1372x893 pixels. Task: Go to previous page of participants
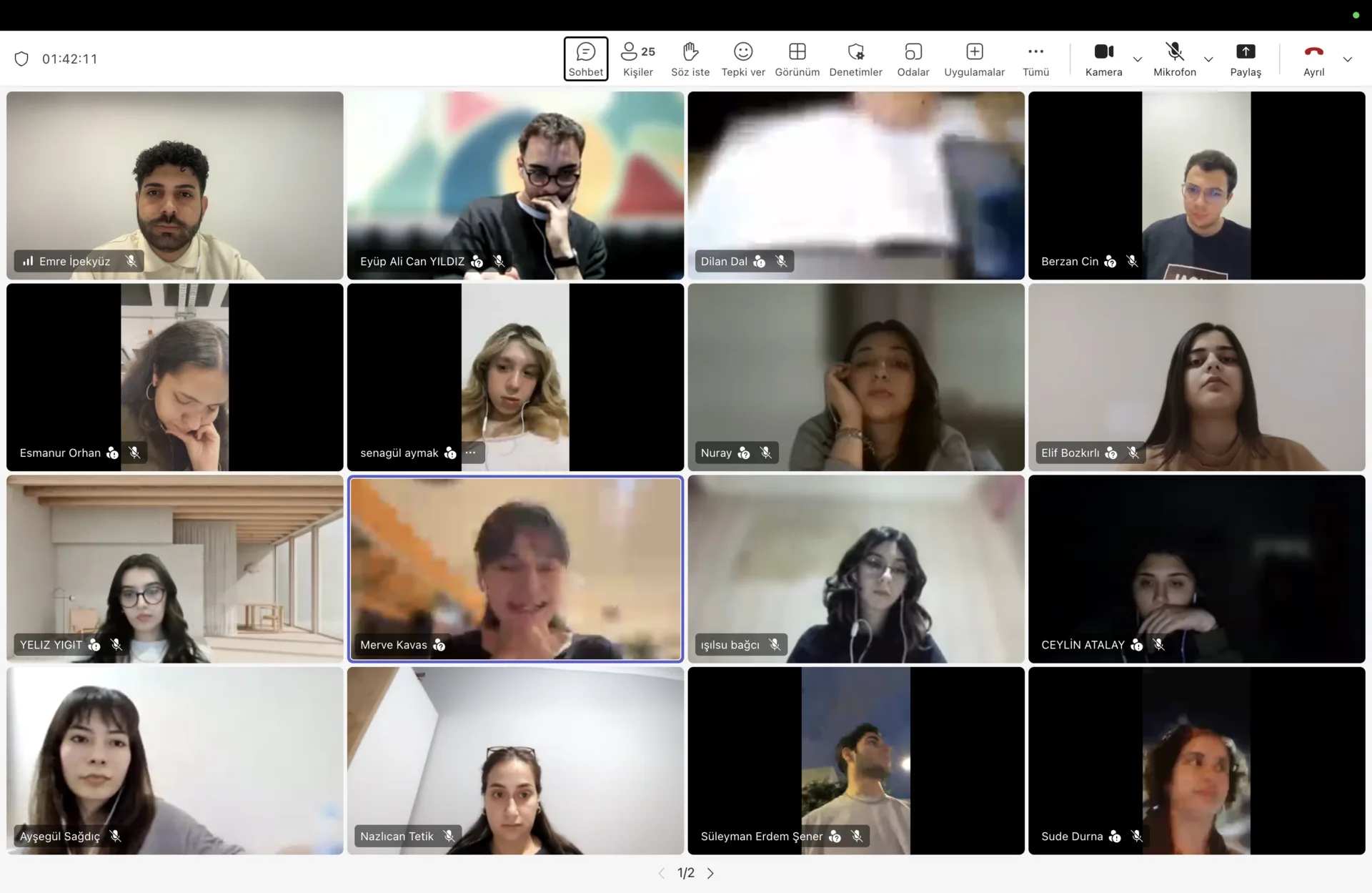coord(662,873)
